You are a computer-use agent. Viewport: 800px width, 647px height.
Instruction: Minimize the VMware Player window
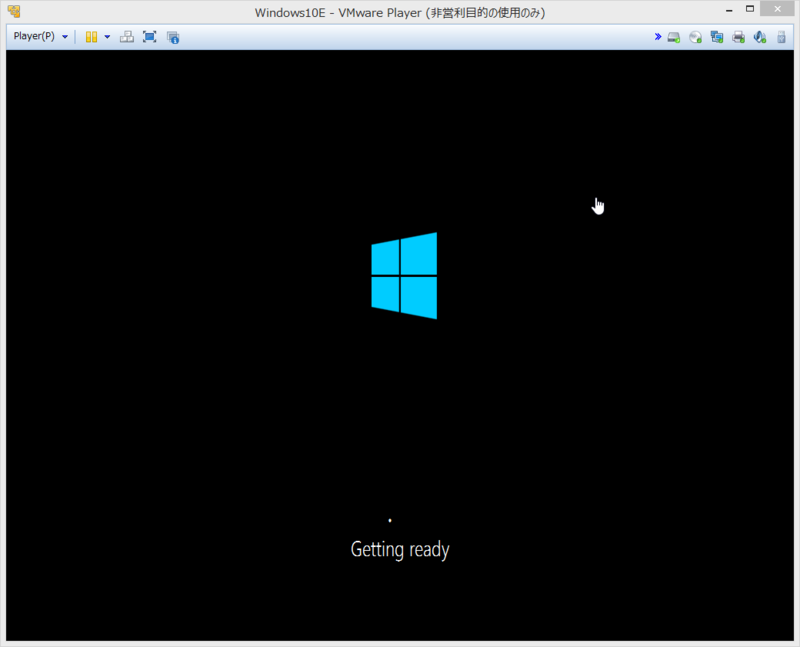tap(729, 10)
